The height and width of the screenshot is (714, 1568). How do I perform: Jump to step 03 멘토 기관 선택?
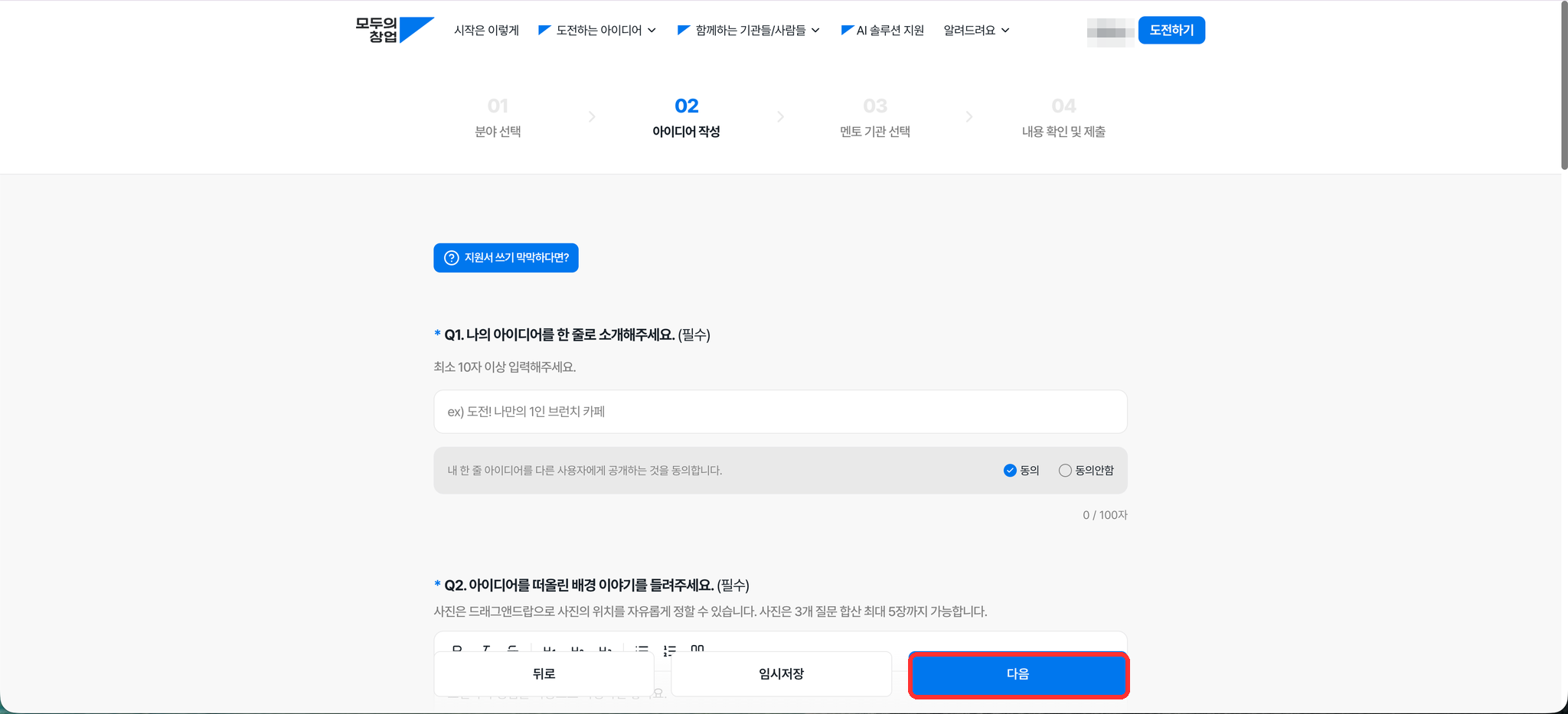pos(875,117)
